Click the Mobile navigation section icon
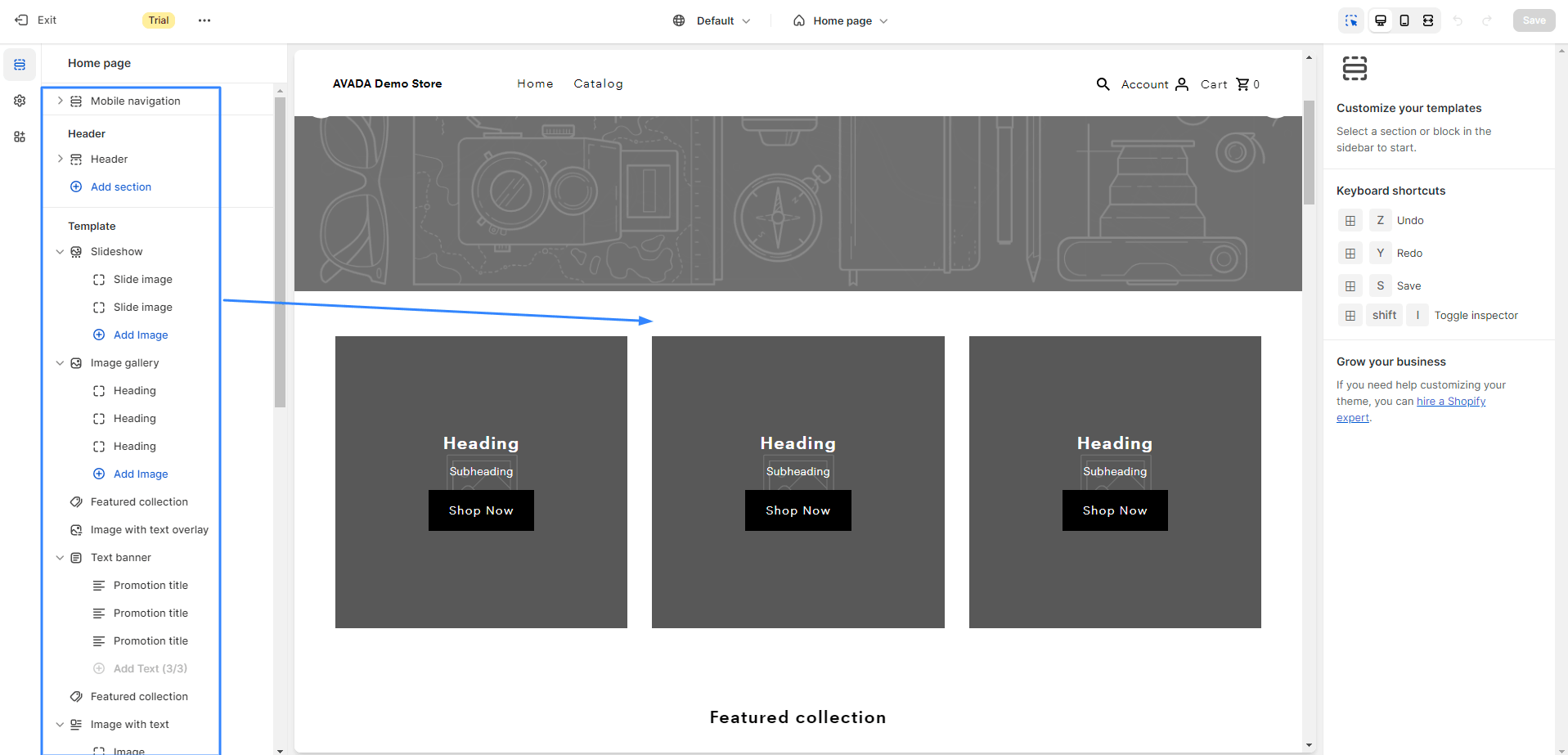 [76, 101]
